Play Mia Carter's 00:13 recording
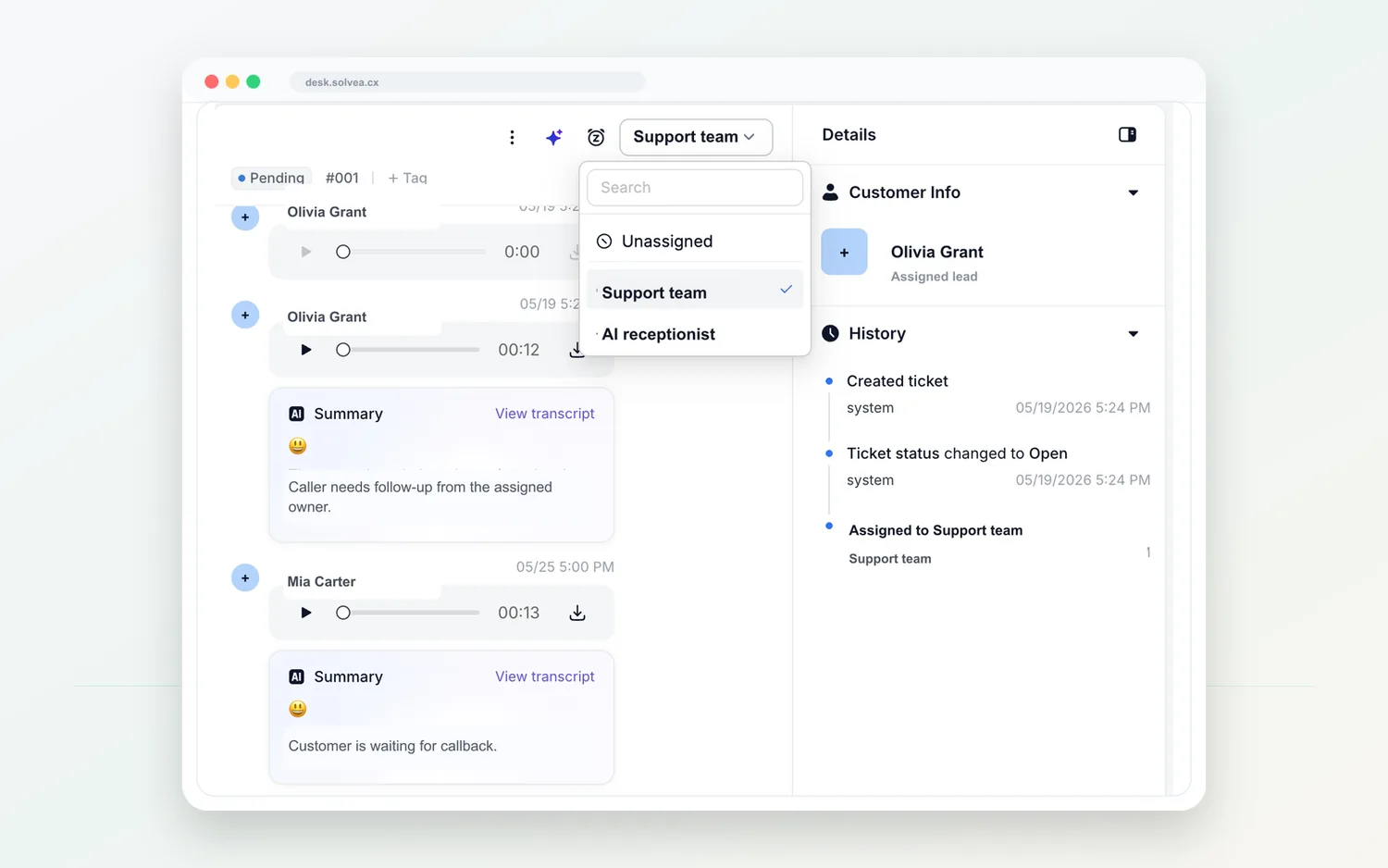The height and width of the screenshot is (868, 1388). [306, 613]
